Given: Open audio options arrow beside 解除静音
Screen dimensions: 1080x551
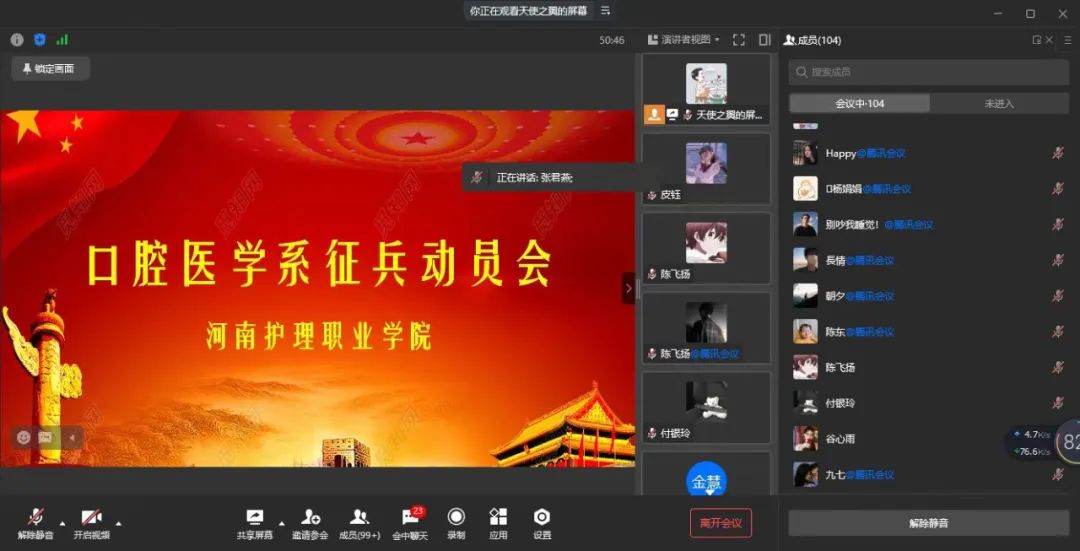Looking at the screenshot, I should pyautogui.click(x=62, y=523).
